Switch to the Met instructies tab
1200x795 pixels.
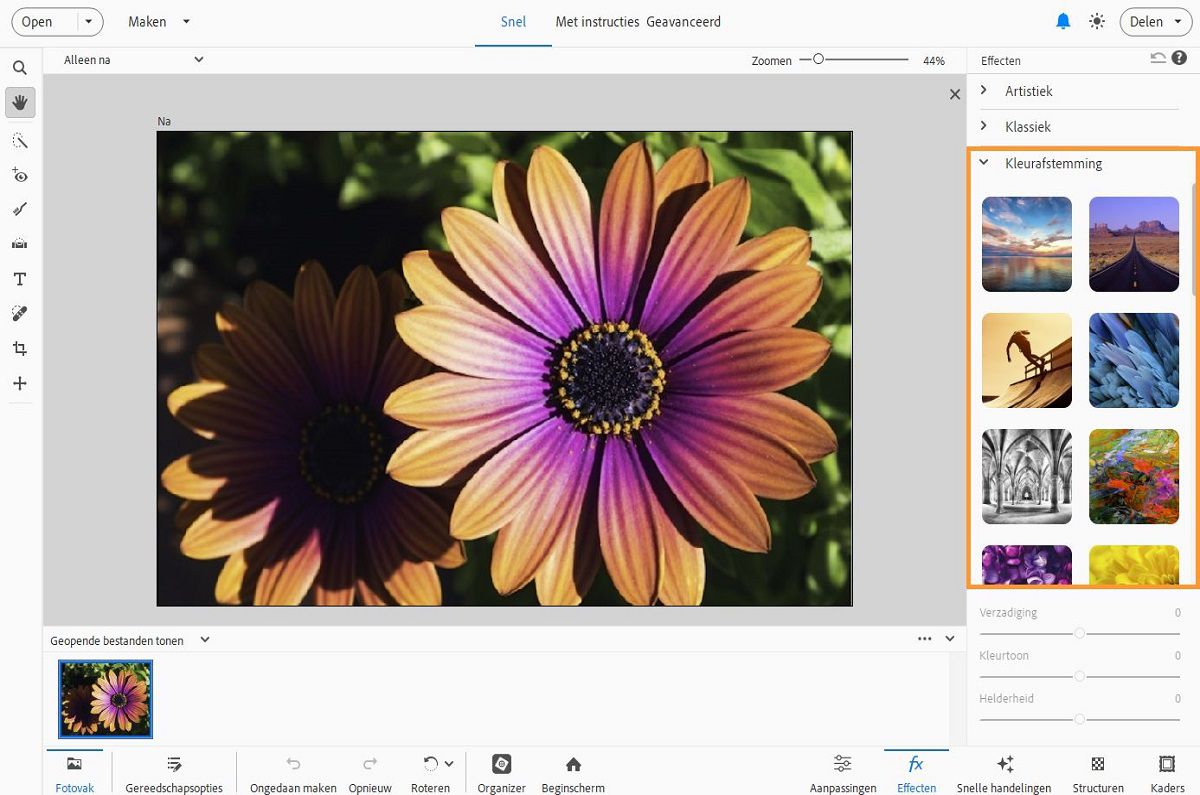point(597,22)
